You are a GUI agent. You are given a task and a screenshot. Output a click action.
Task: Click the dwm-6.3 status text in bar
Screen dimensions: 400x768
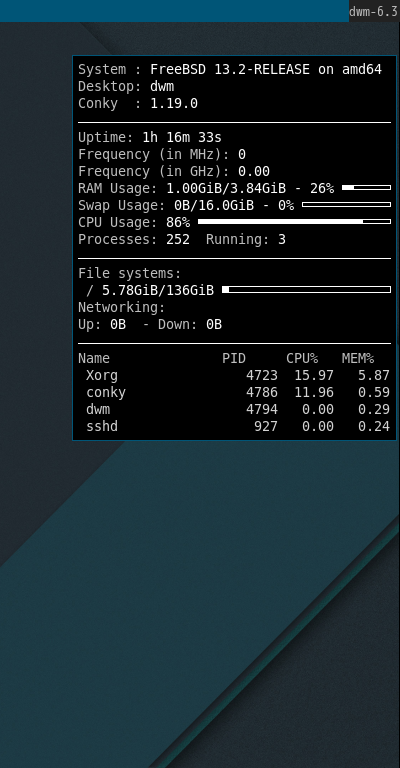(374, 11)
